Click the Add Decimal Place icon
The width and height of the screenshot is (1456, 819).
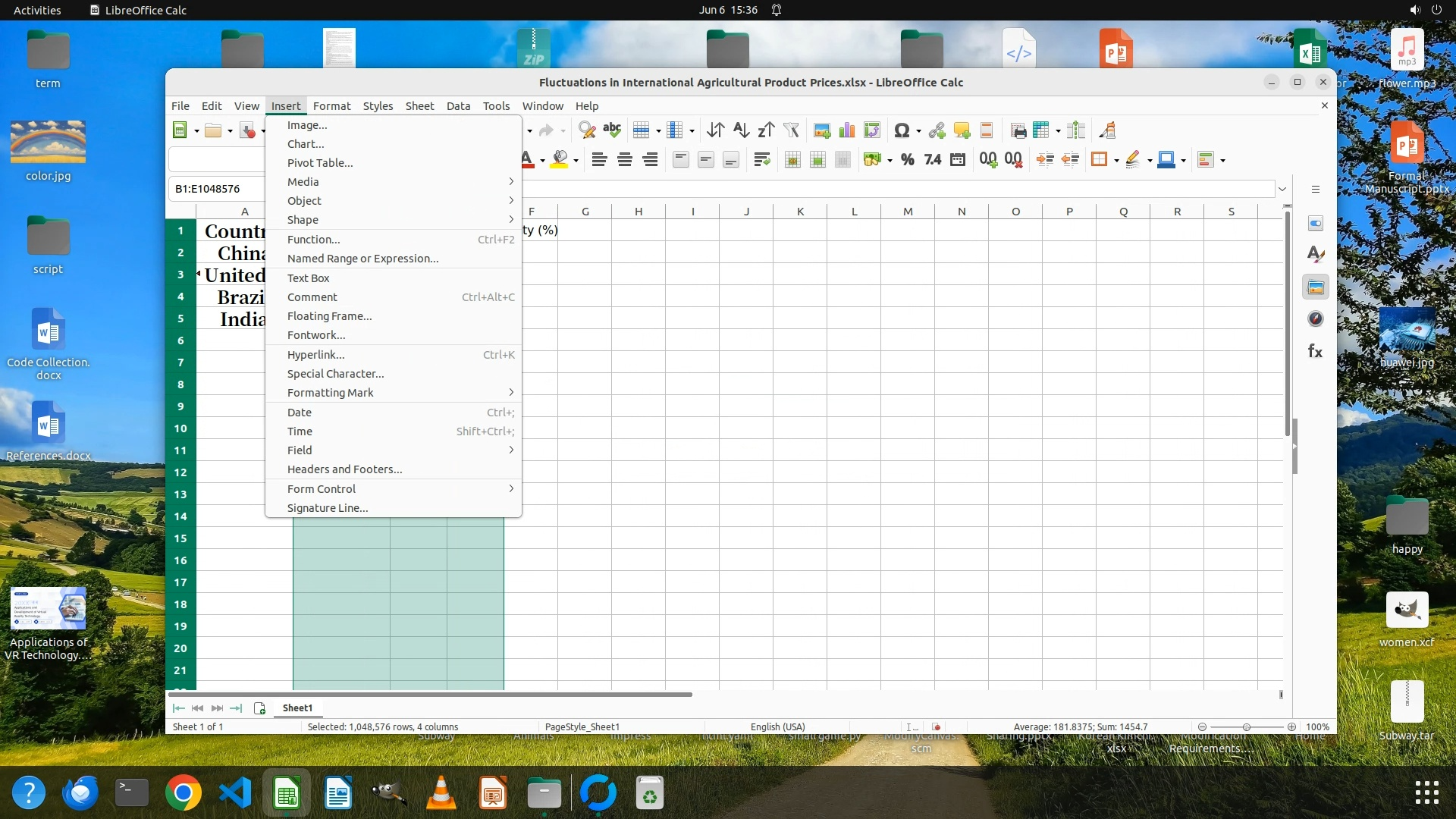(x=988, y=160)
